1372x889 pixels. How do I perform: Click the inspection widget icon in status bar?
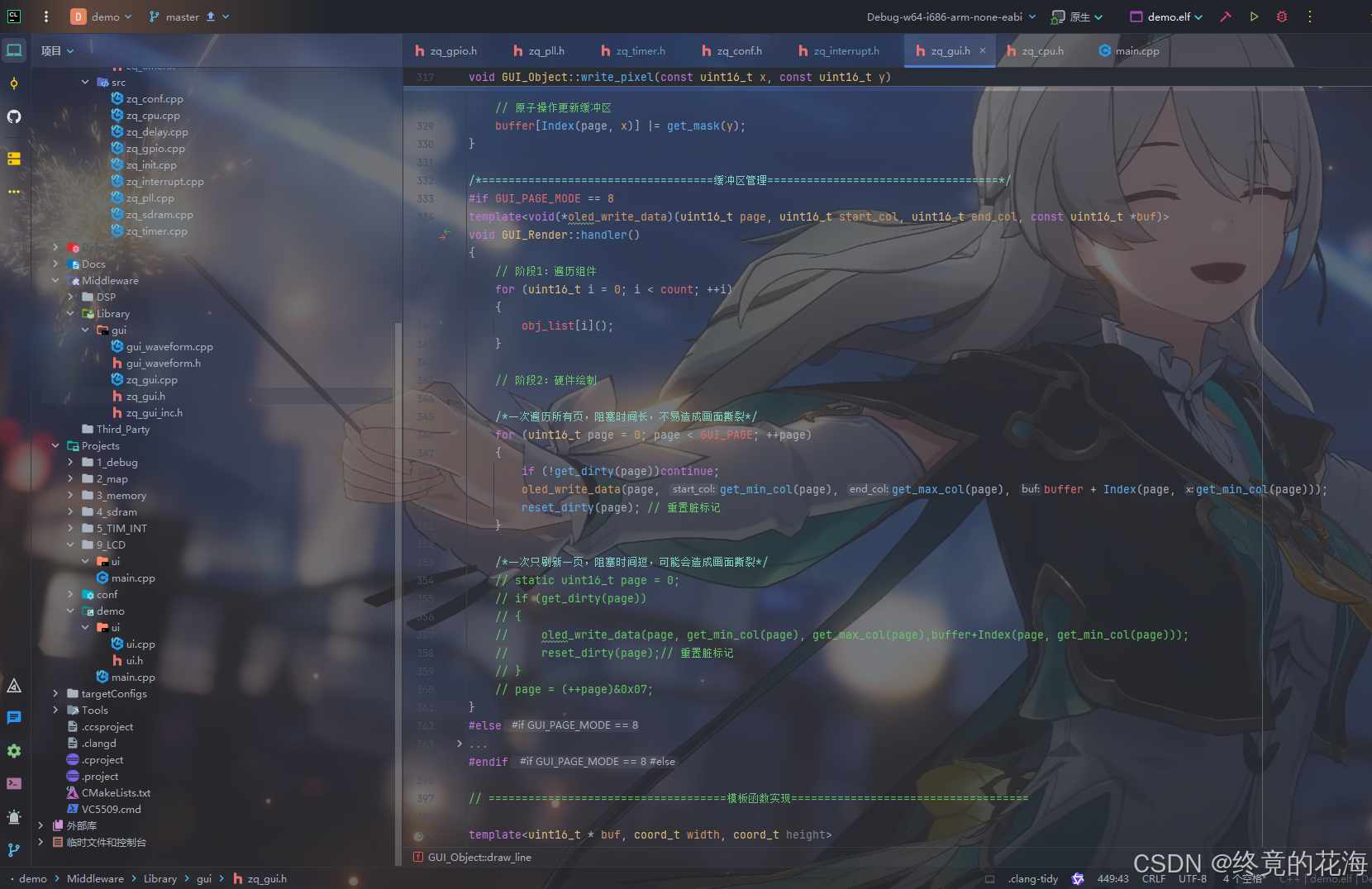click(1078, 878)
